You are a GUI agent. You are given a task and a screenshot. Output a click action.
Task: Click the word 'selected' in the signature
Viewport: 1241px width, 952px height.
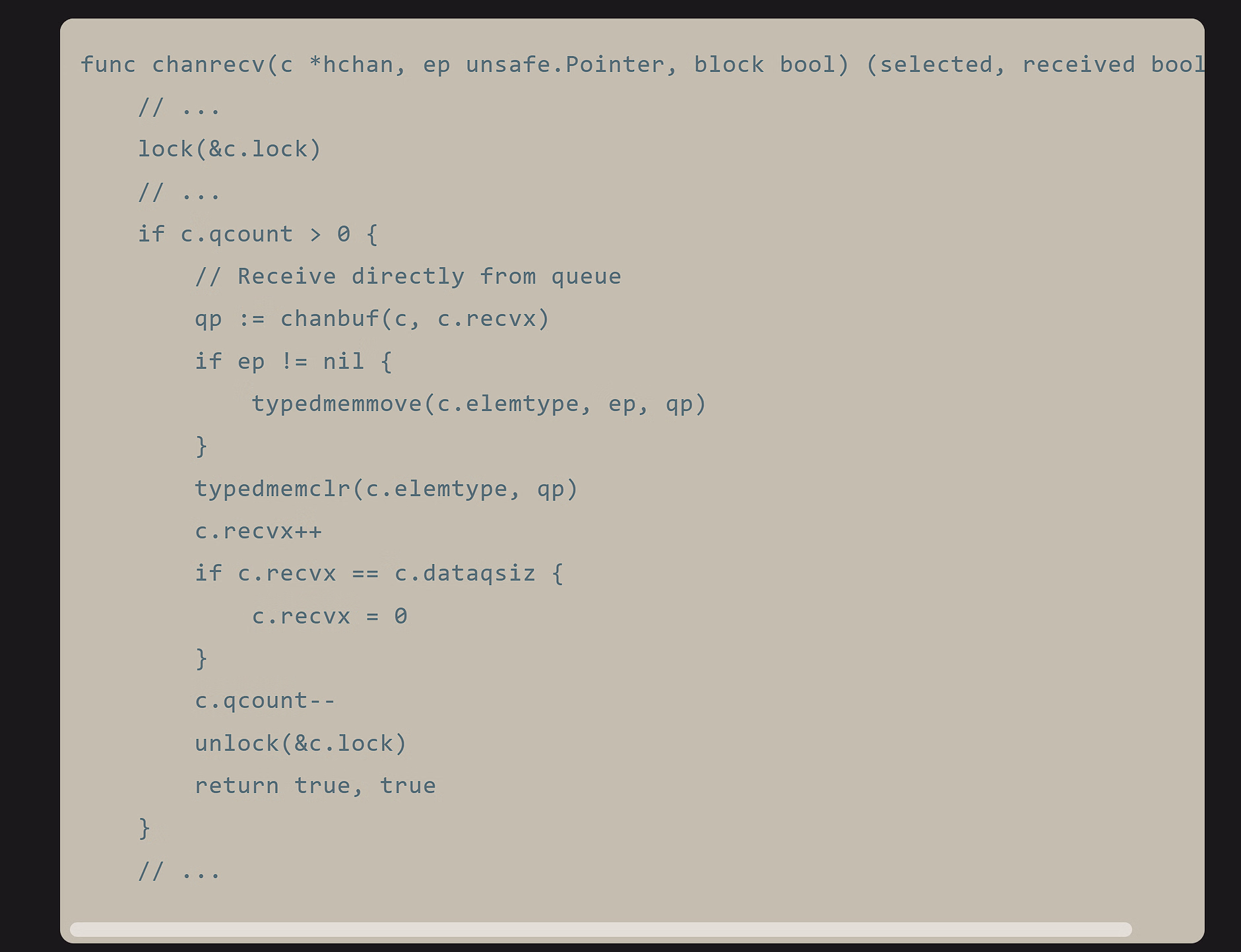point(935,65)
